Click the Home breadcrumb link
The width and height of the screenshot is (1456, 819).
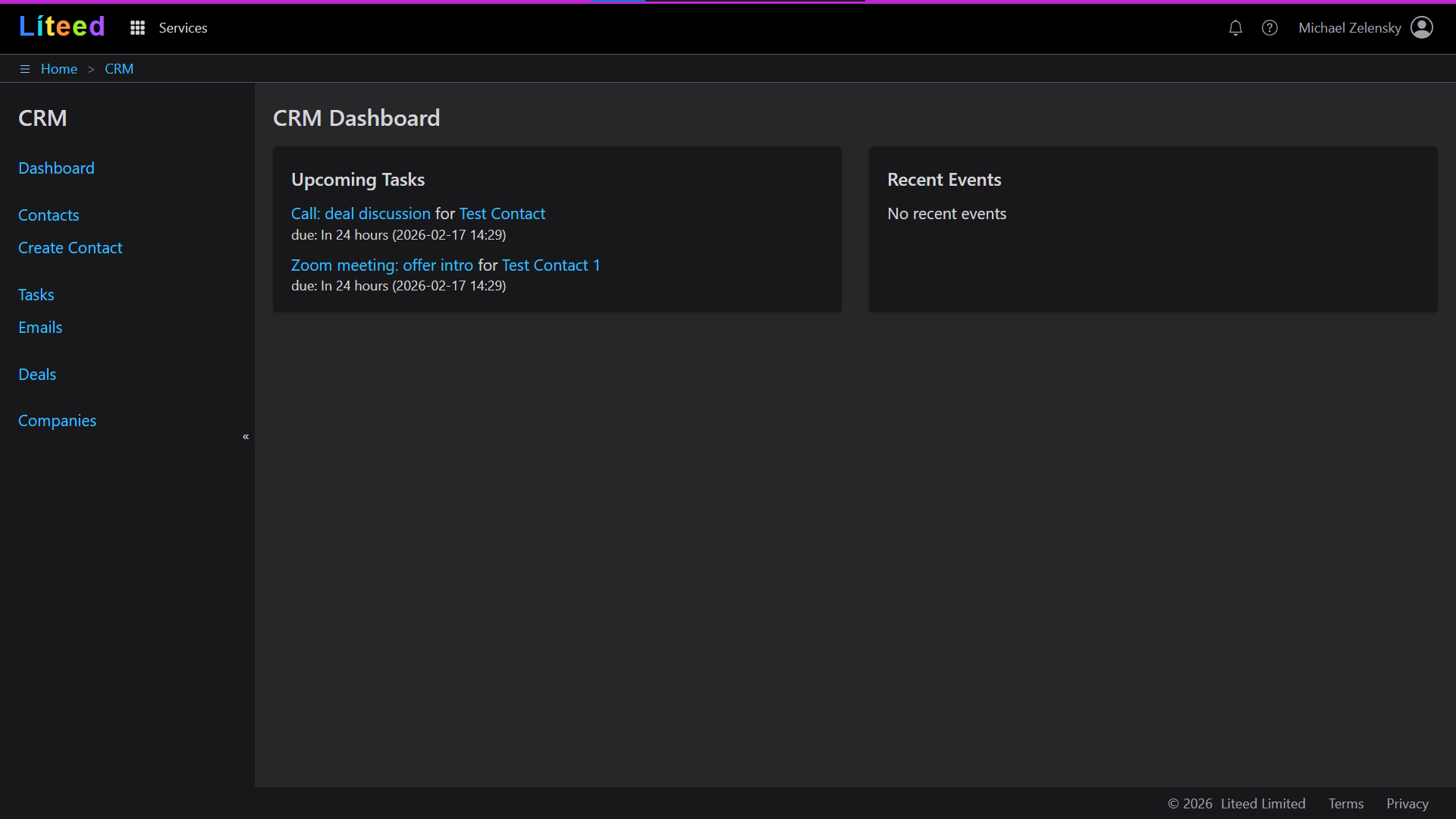tap(59, 69)
